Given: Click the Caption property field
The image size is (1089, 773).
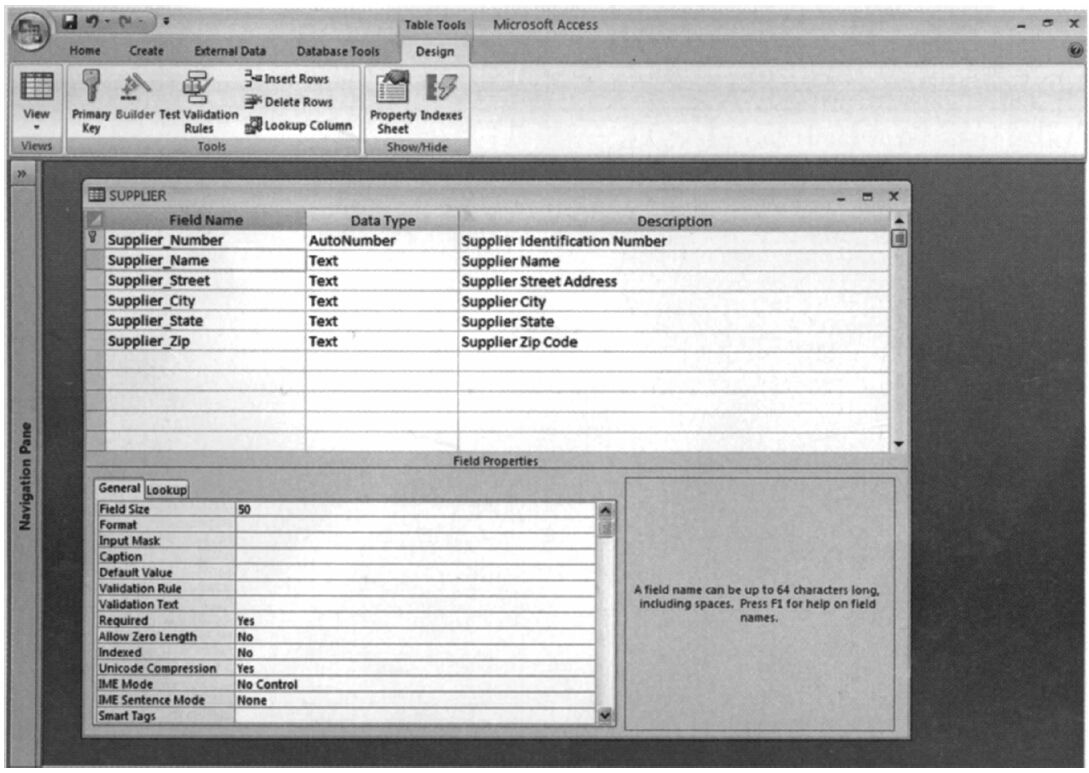Looking at the screenshot, I should (x=415, y=557).
